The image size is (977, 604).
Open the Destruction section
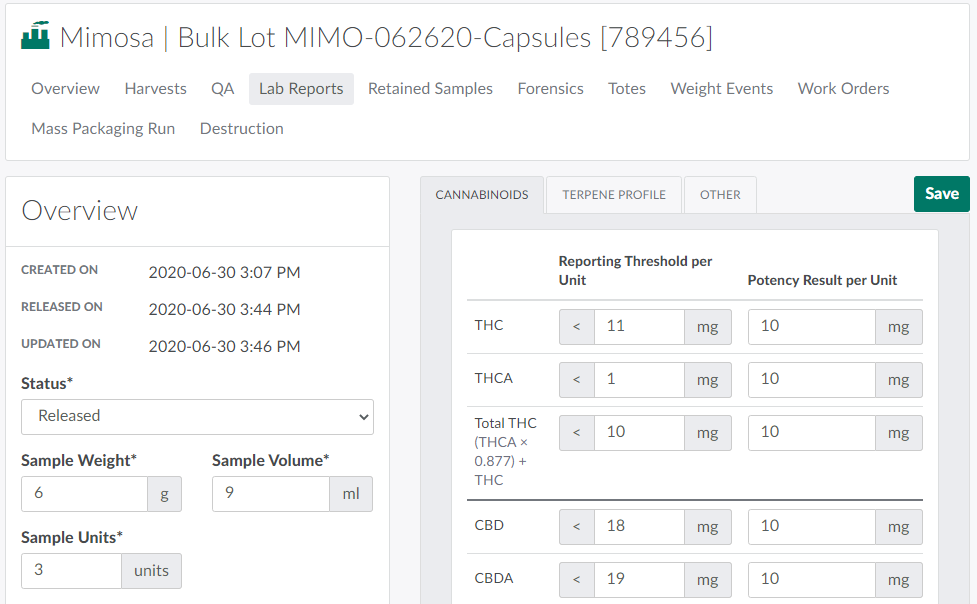coord(241,129)
